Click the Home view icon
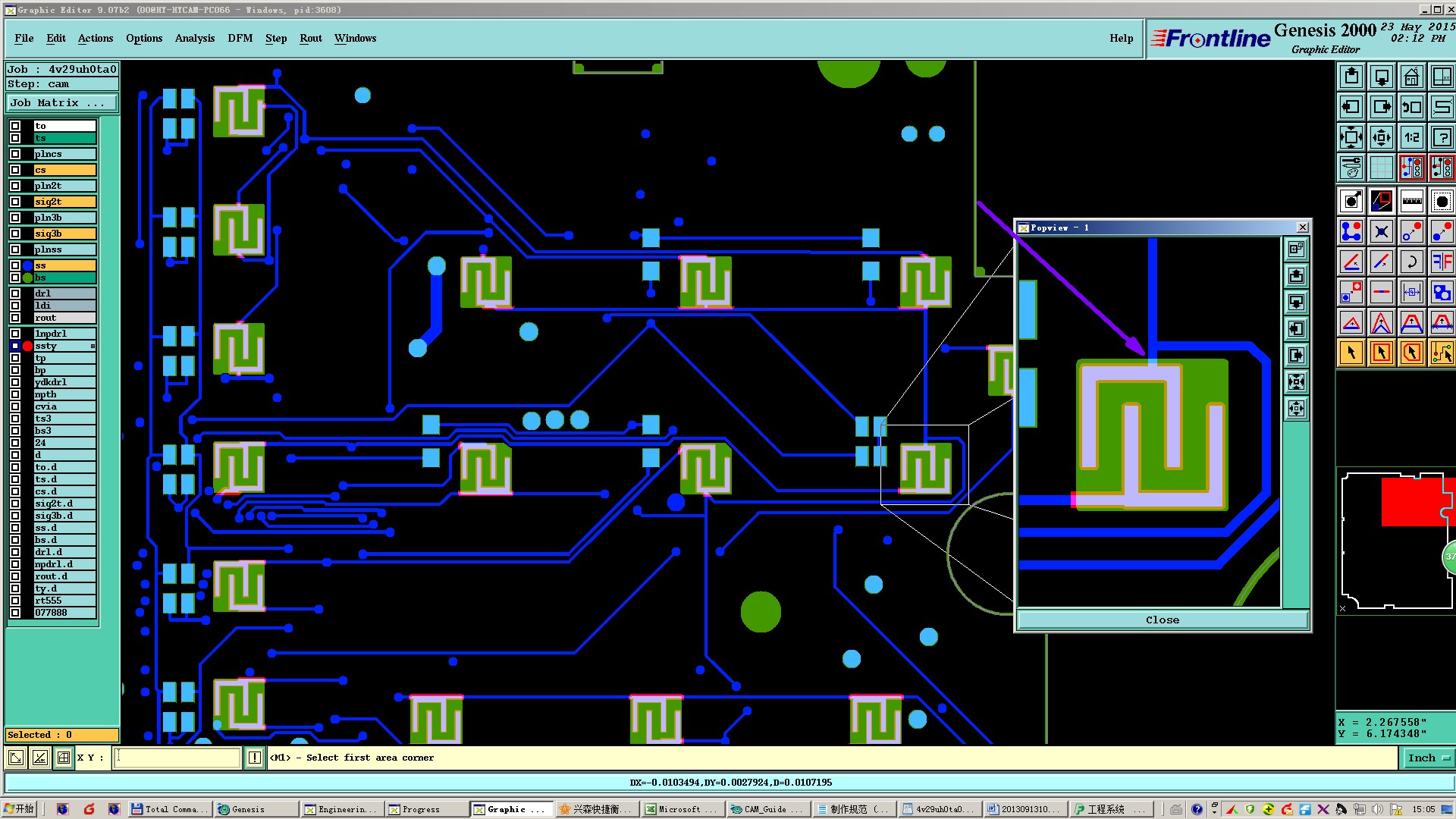Viewport: 1456px width, 819px height. click(x=1411, y=77)
